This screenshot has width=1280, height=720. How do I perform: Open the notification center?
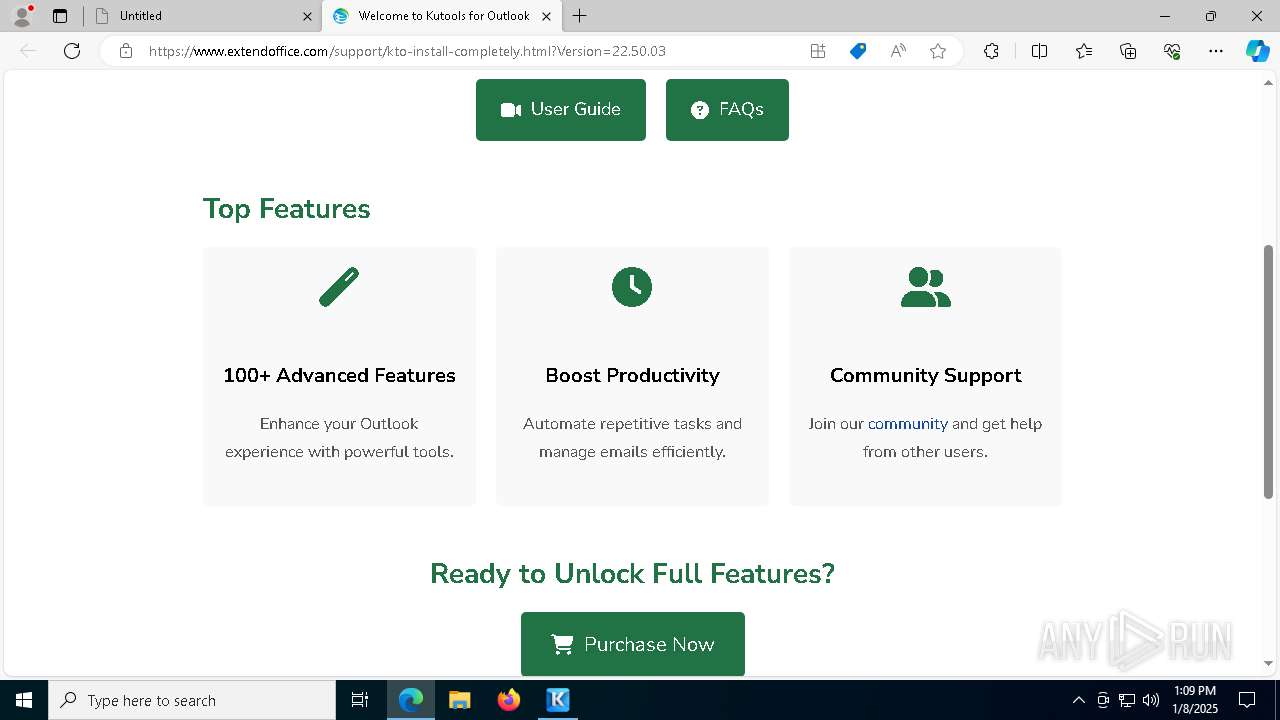coord(1247,700)
